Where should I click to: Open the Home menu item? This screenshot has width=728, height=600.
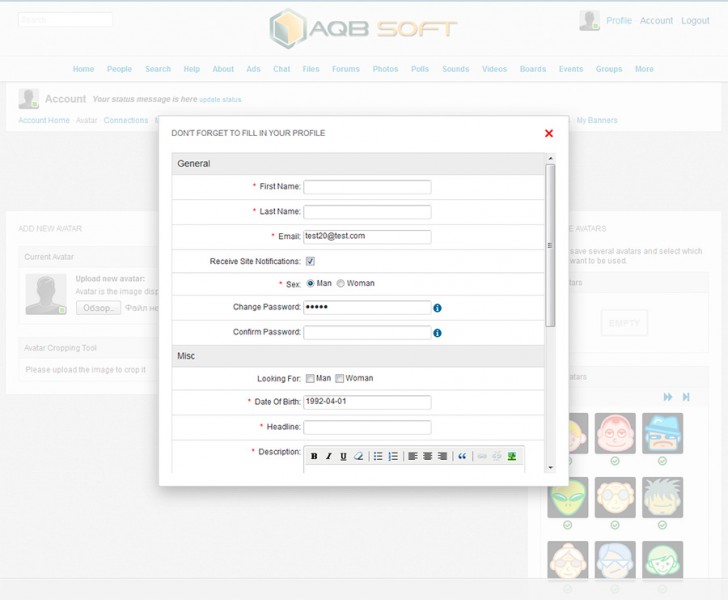coord(84,69)
